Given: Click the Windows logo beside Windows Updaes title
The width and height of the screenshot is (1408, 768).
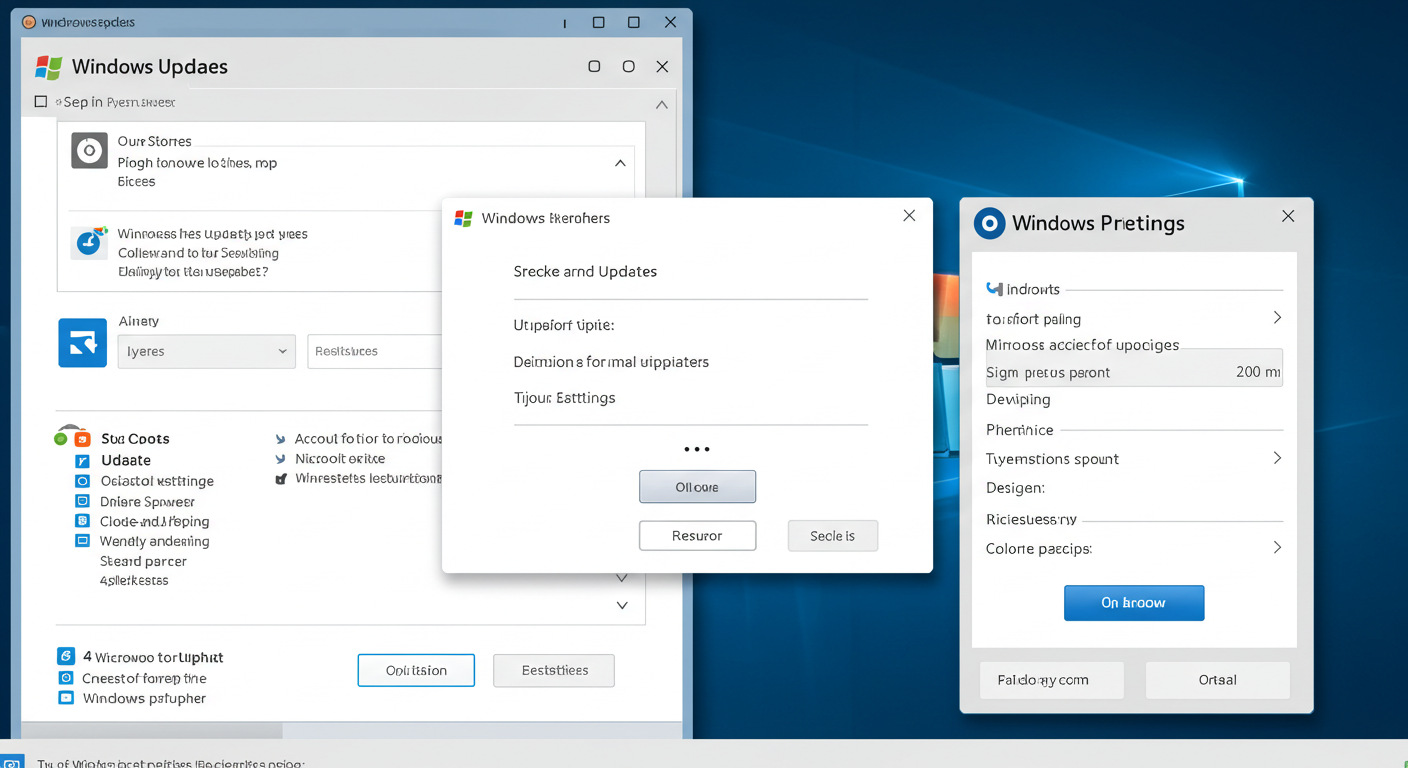Looking at the screenshot, I should 48,67.
